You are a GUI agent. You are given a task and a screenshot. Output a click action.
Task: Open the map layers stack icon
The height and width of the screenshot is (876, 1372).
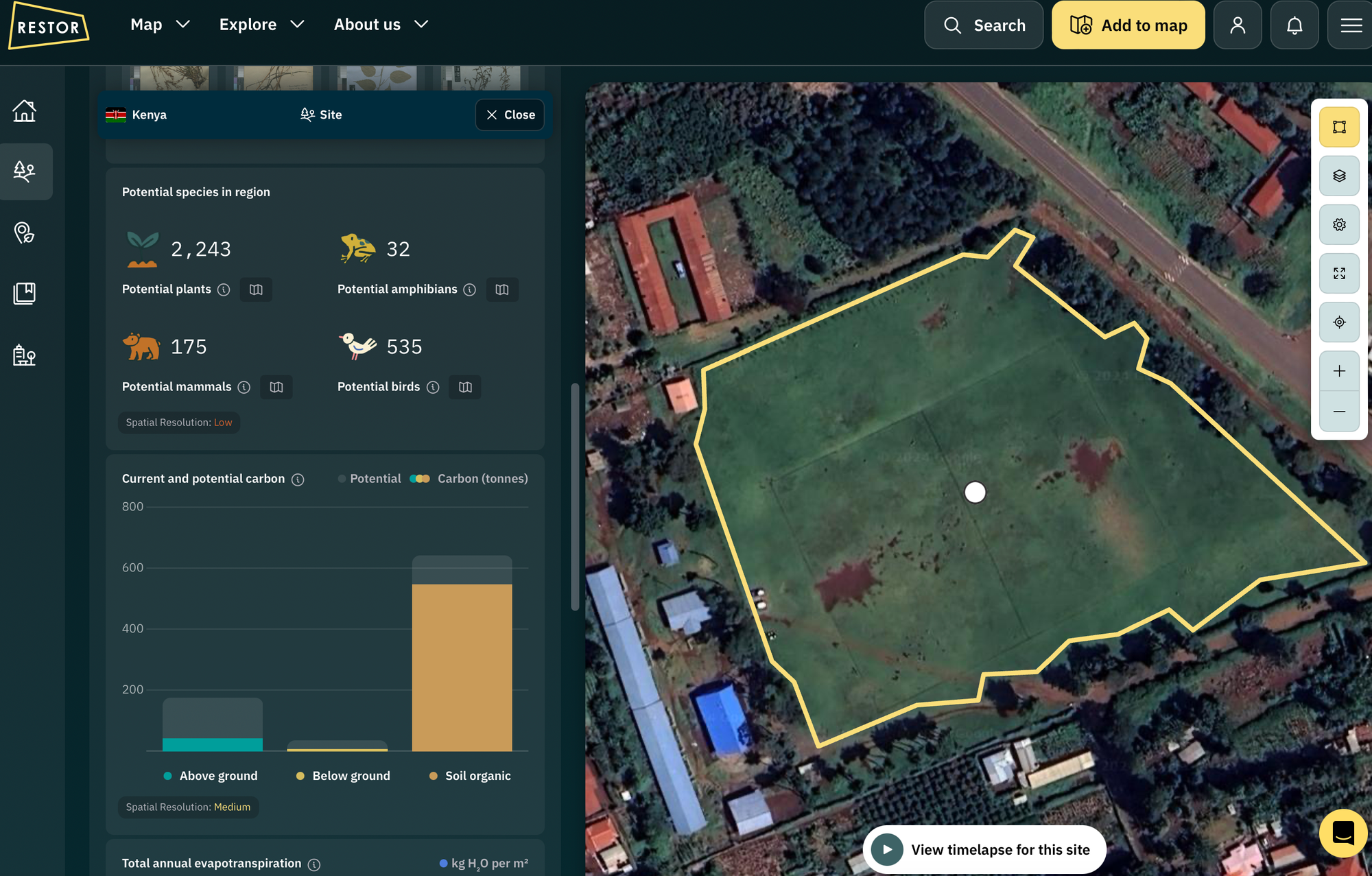[1339, 176]
